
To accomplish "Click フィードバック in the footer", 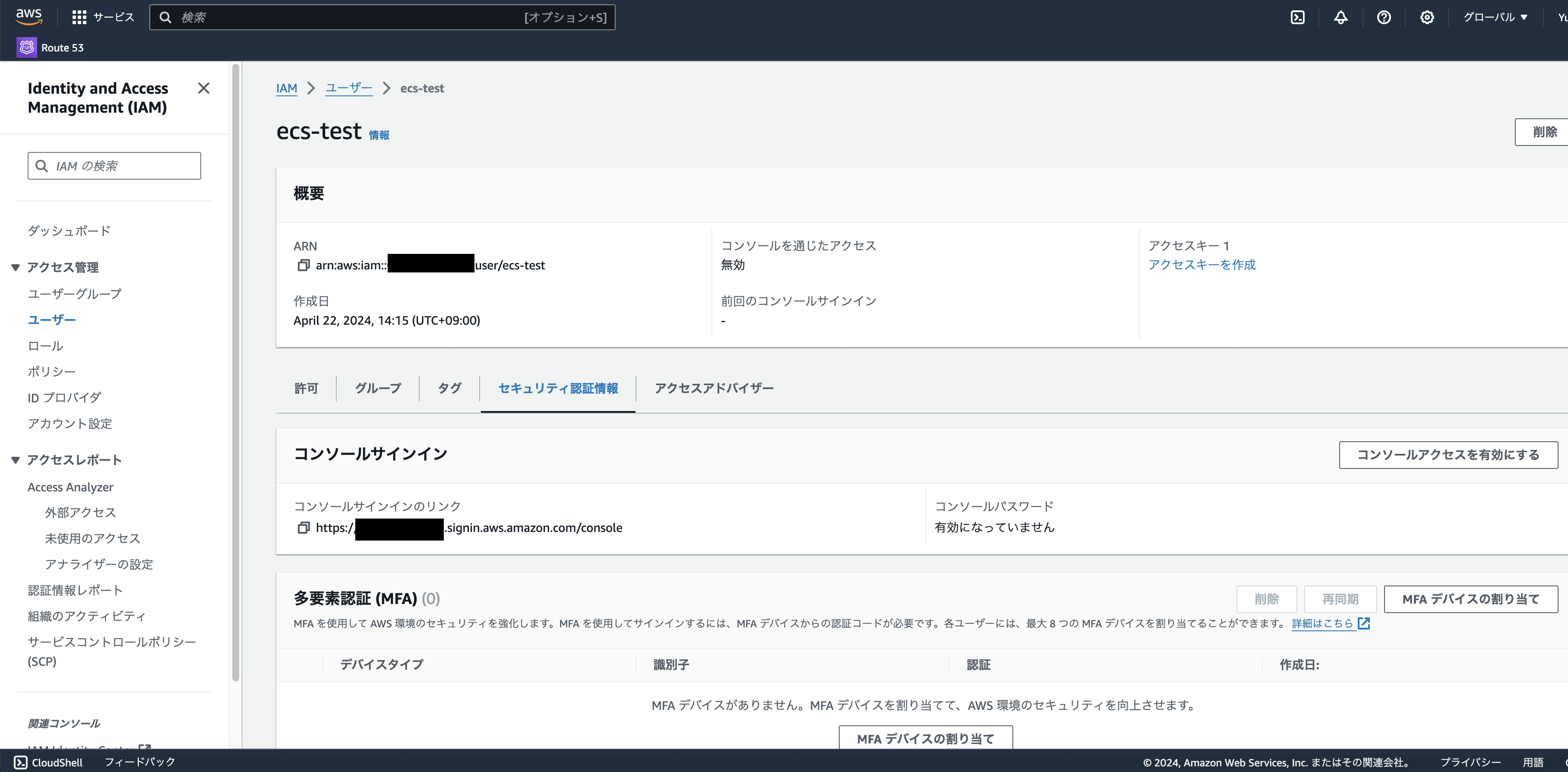I will click(x=139, y=762).
